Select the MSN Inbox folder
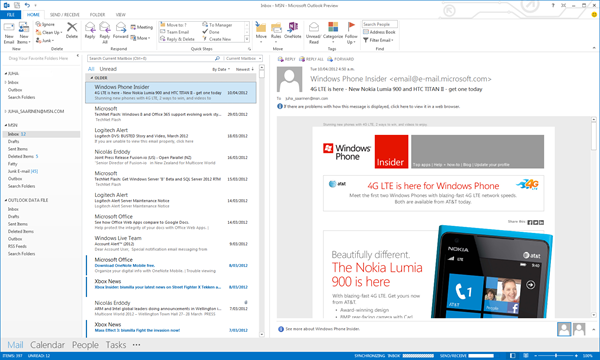The width and height of the screenshot is (600, 360). (41, 134)
